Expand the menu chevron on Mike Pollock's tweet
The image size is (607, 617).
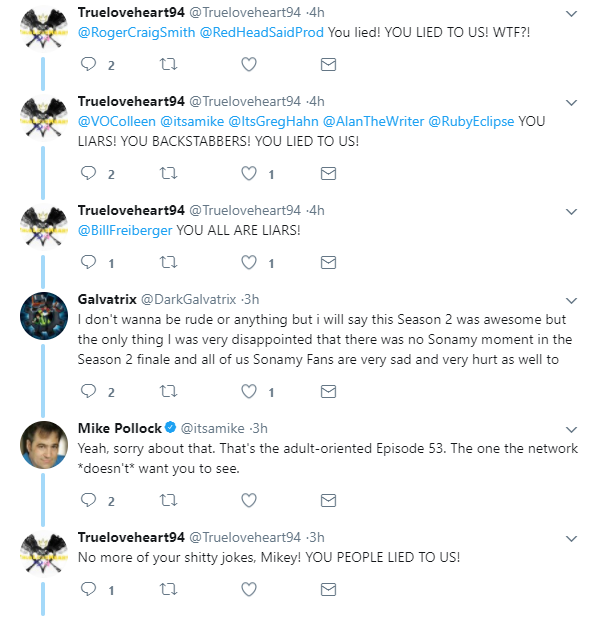571,430
